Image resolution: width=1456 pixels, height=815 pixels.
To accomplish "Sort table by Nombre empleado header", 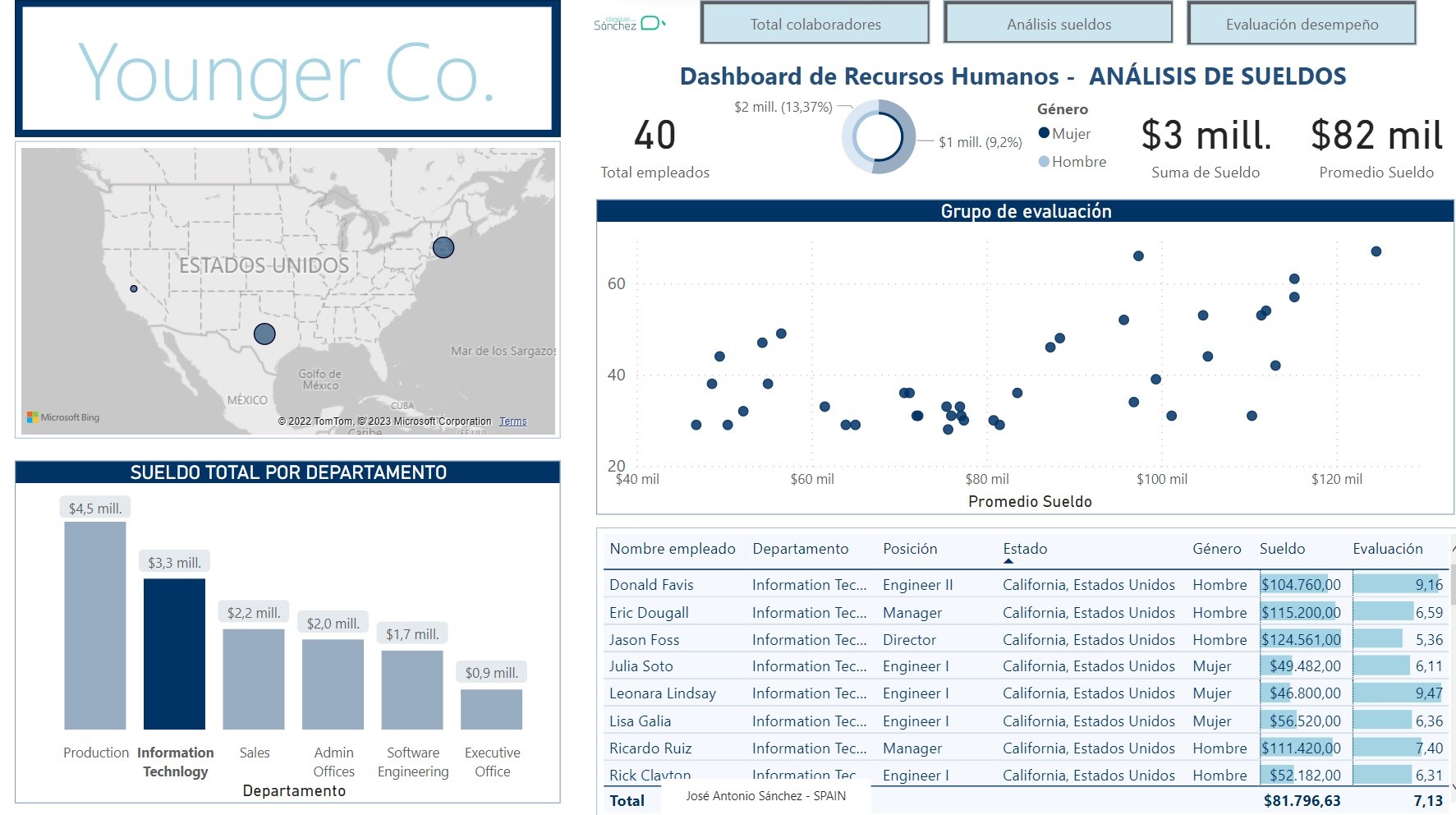I will 672,549.
